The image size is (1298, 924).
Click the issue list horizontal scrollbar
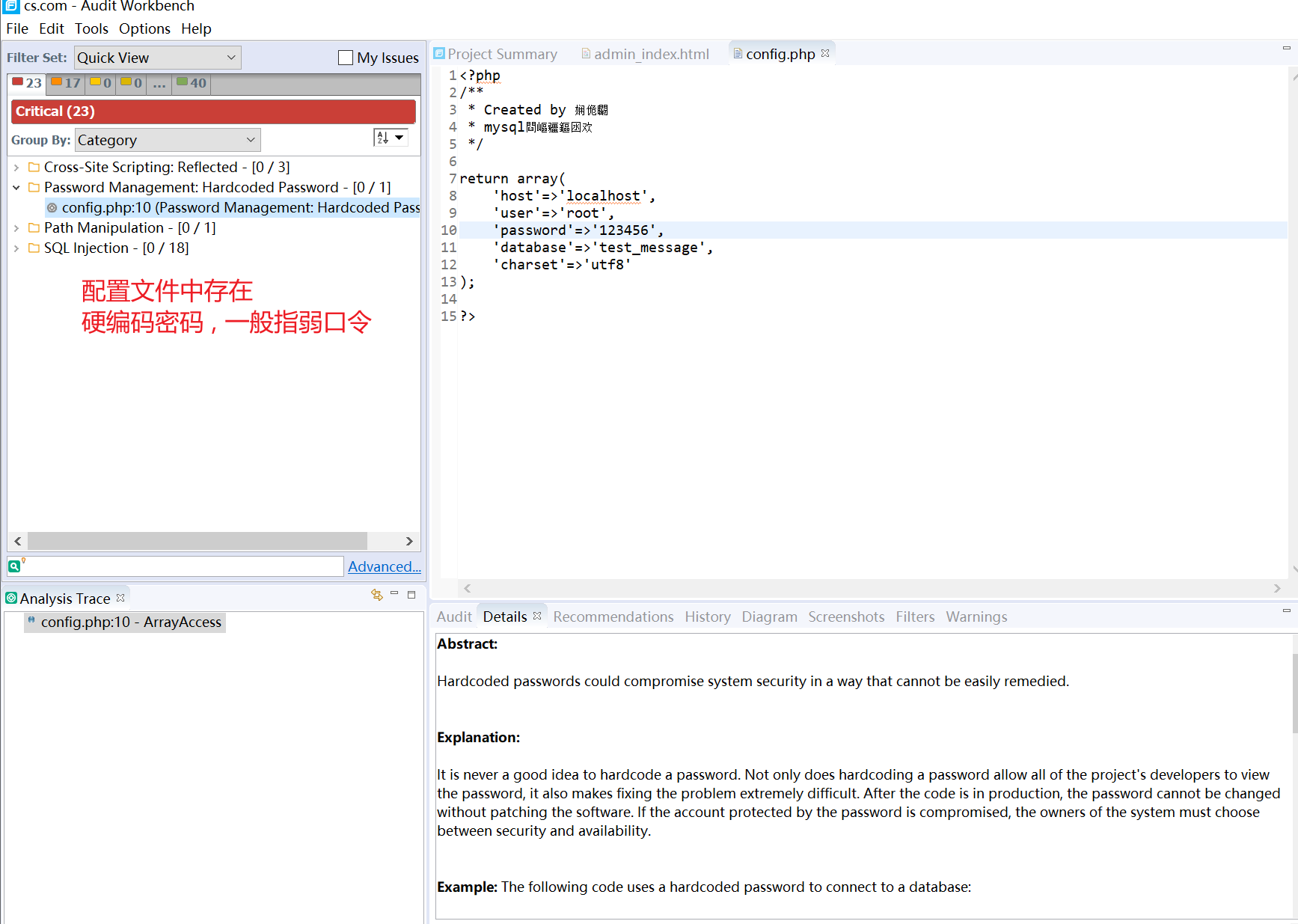(x=198, y=541)
